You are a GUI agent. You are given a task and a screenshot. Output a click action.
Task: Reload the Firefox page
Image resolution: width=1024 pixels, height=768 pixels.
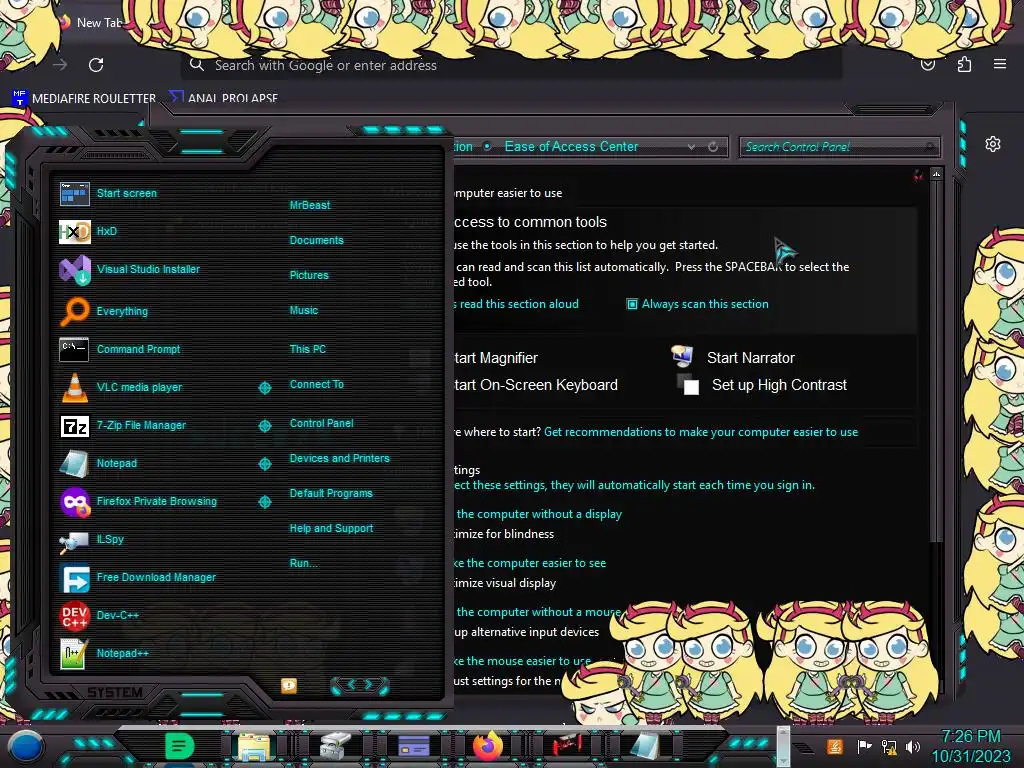tap(96, 65)
